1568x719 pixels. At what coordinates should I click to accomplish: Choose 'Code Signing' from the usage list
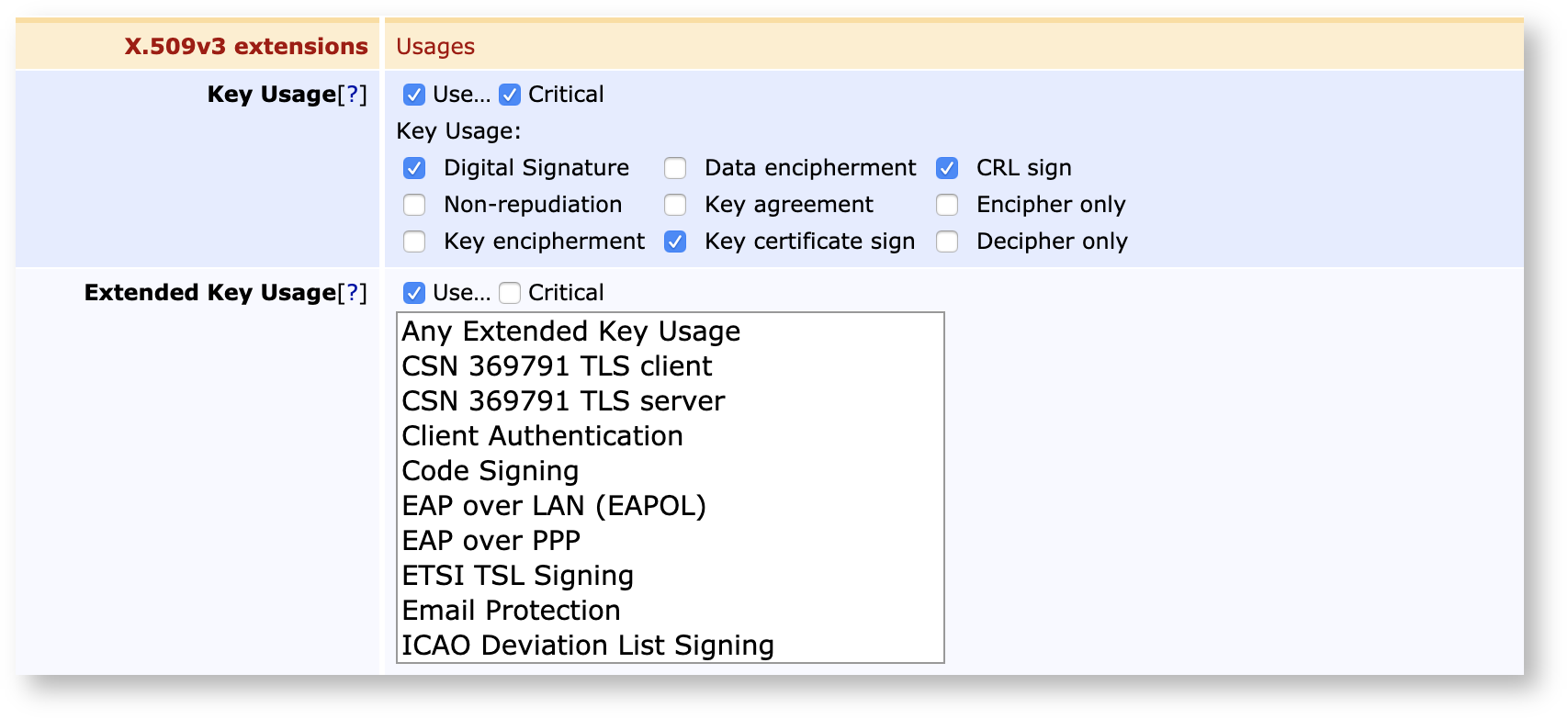point(491,471)
